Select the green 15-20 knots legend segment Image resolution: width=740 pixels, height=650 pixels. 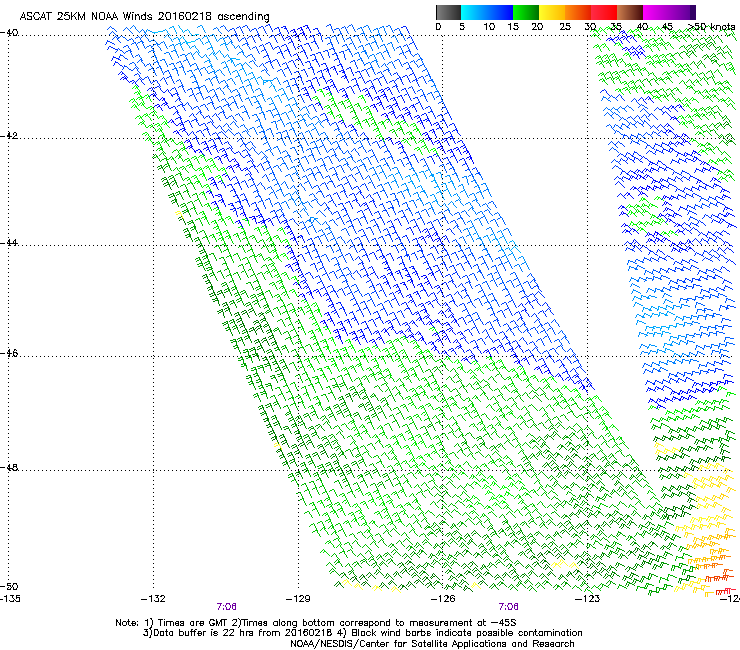coord(526,12)
